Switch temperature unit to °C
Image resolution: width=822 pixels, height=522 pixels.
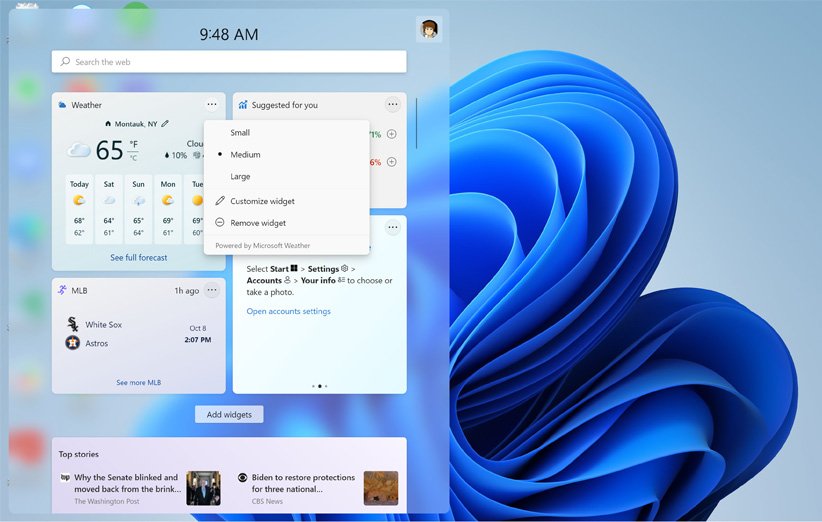pyautogui.click(x=134, y=158)
